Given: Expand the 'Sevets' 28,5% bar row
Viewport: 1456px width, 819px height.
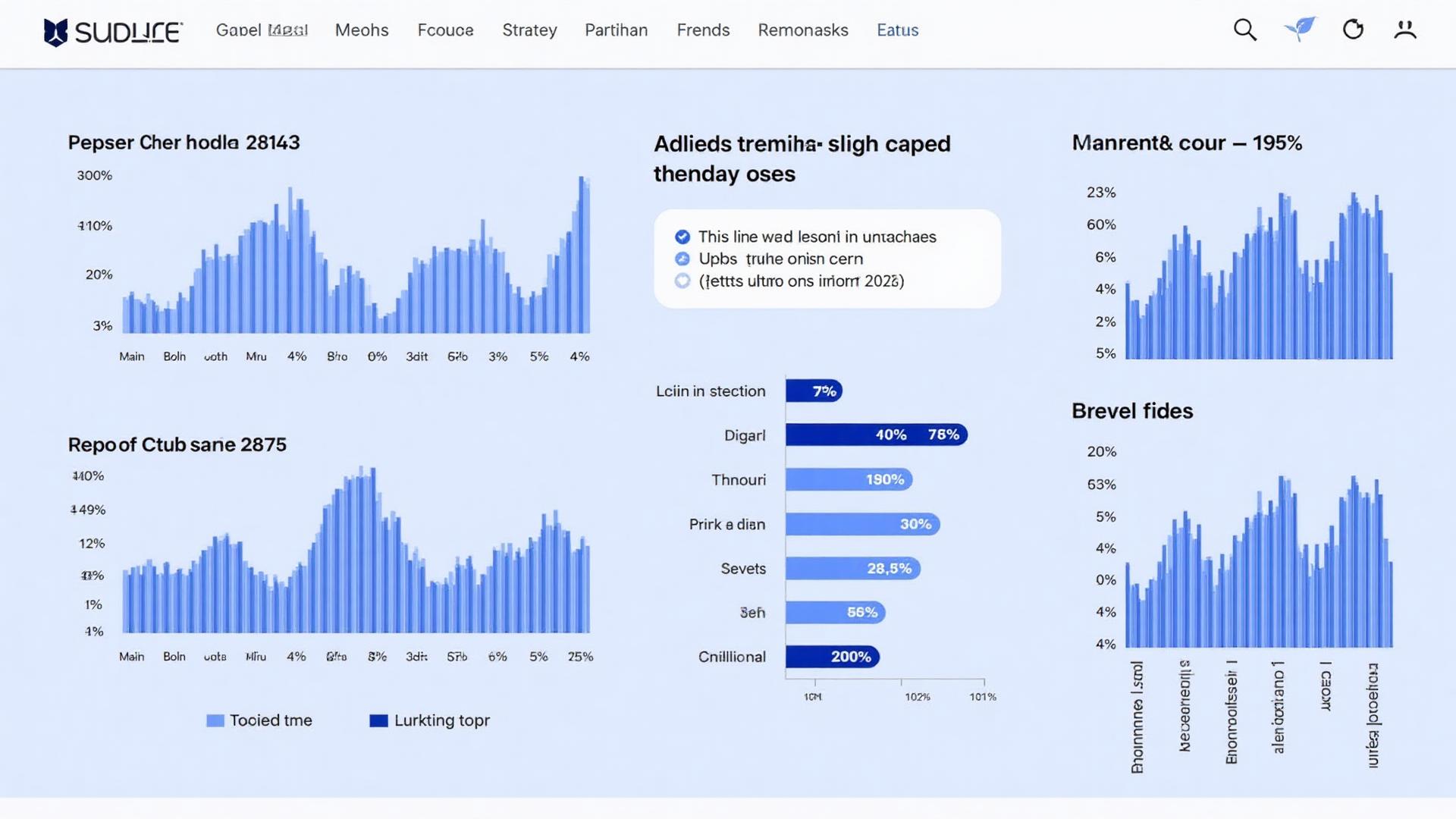Looking at the screenshot, I should pos(852,568).
